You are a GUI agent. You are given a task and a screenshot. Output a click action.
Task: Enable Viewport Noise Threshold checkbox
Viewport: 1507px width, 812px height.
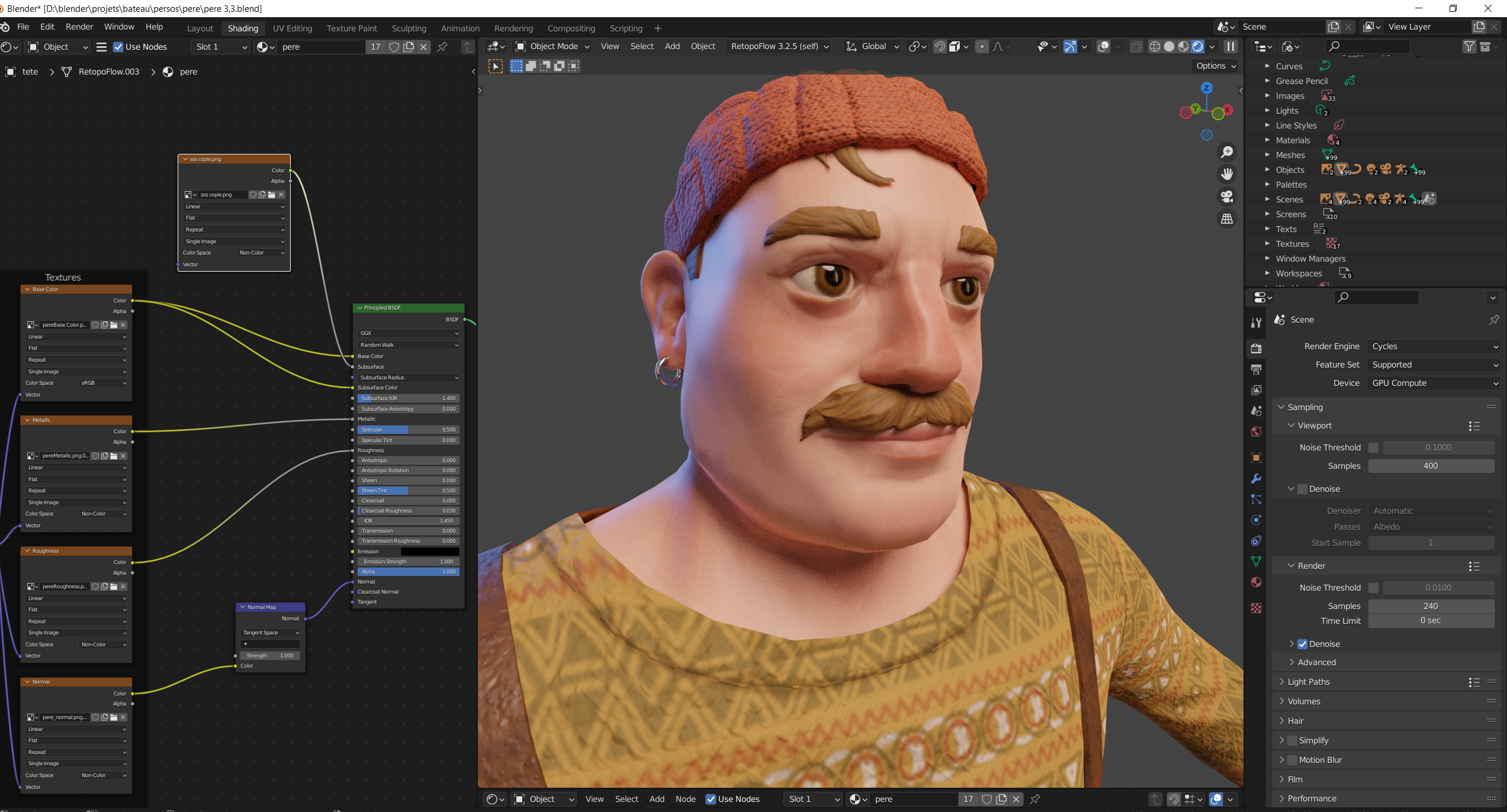1374,447
